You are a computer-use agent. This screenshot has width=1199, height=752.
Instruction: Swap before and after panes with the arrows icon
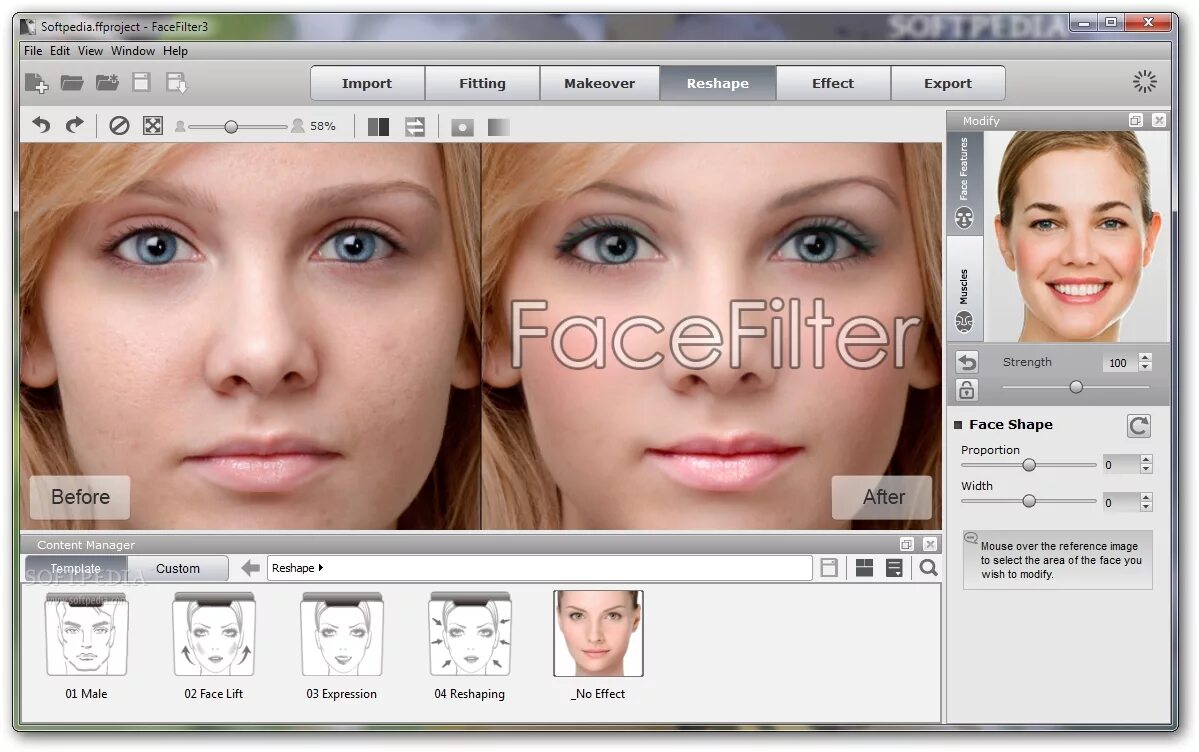click(414, 126)
